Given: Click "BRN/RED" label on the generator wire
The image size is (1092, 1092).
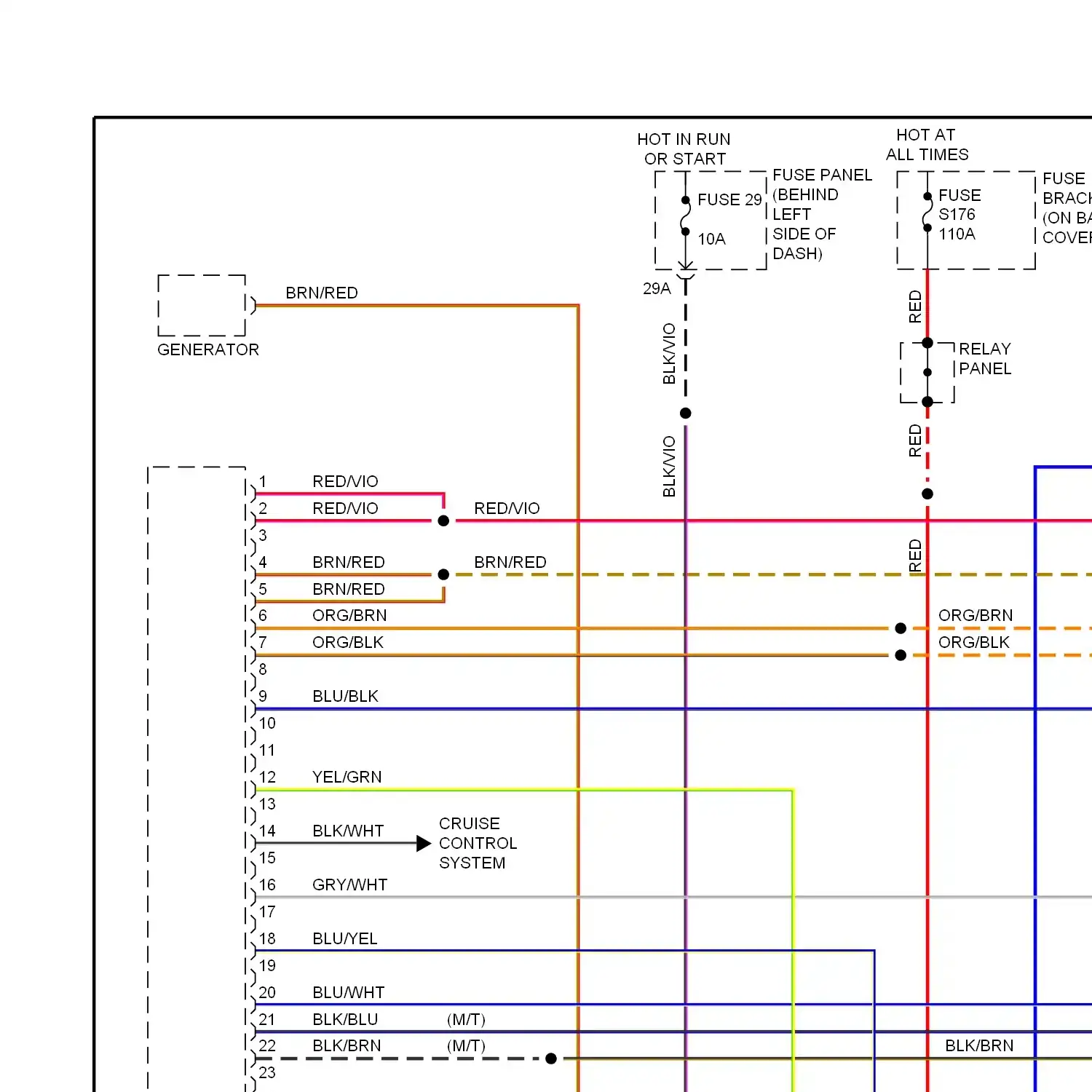Looking at the screenshot, I should point(322,293).
